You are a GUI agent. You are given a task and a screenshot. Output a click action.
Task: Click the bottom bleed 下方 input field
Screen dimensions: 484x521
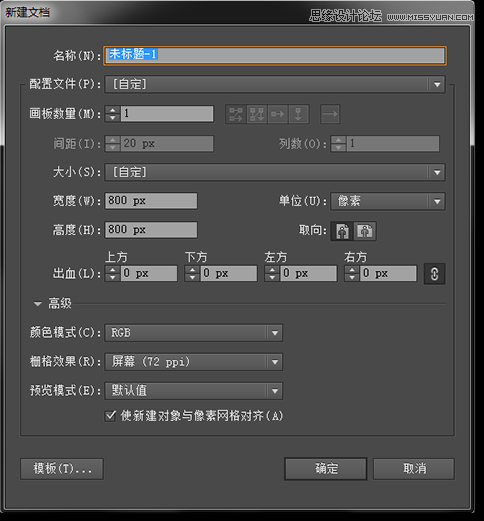click(x=229, y=274)
